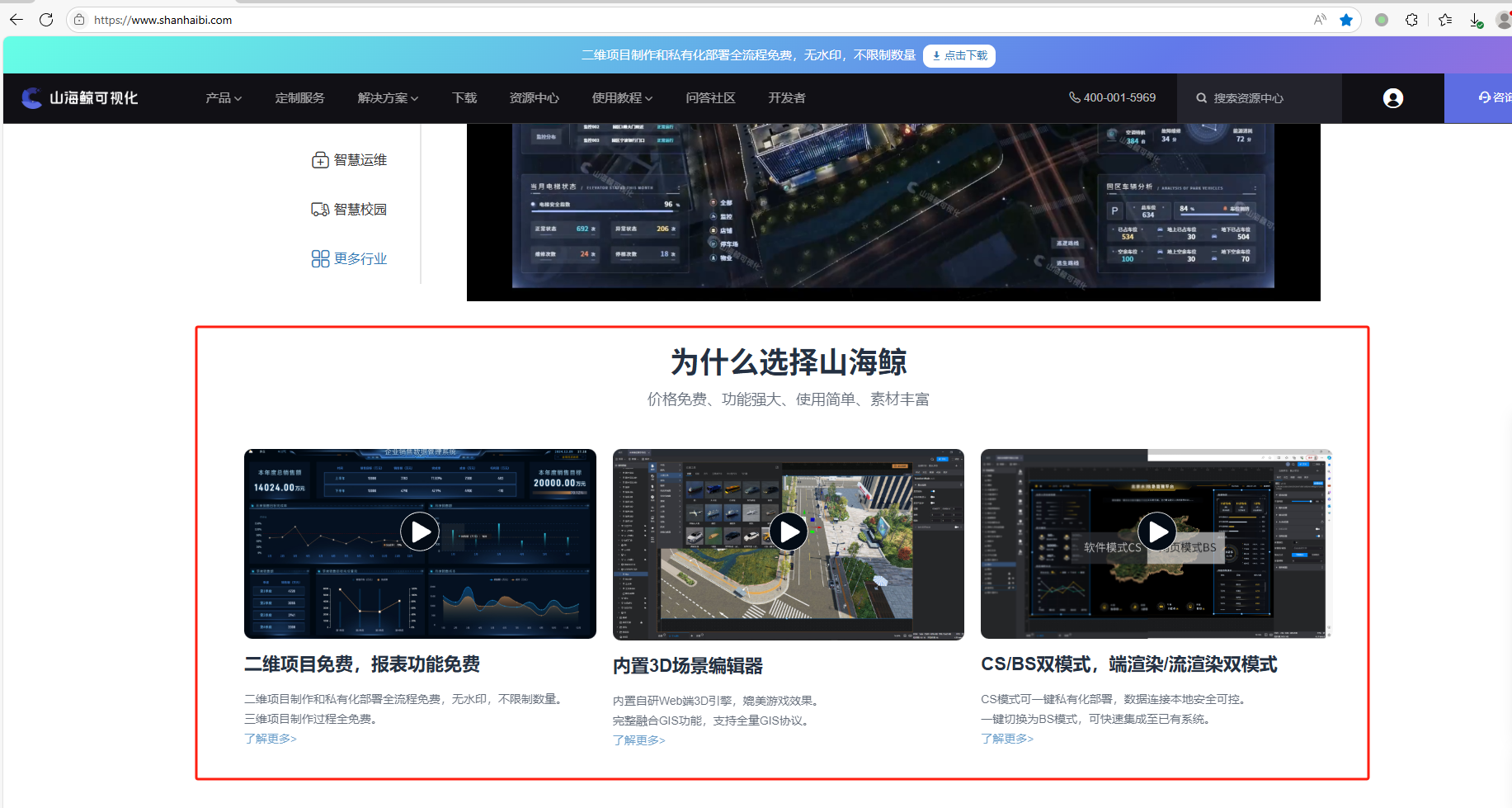Open 问答社区 in the navigation
The width and height of the screenshot is (1512, 808).
click(711, 98)
